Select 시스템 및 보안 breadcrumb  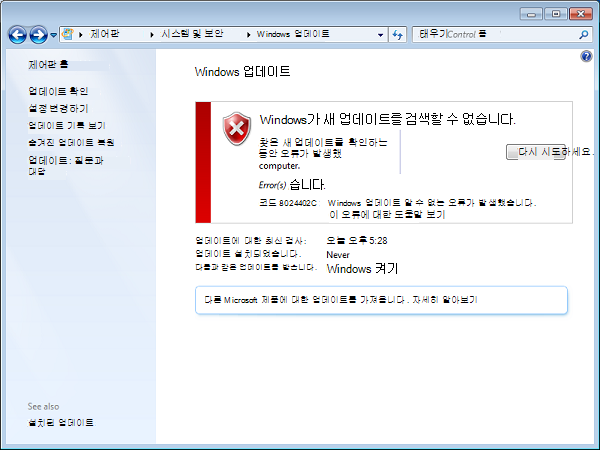(x=192, y=34)
